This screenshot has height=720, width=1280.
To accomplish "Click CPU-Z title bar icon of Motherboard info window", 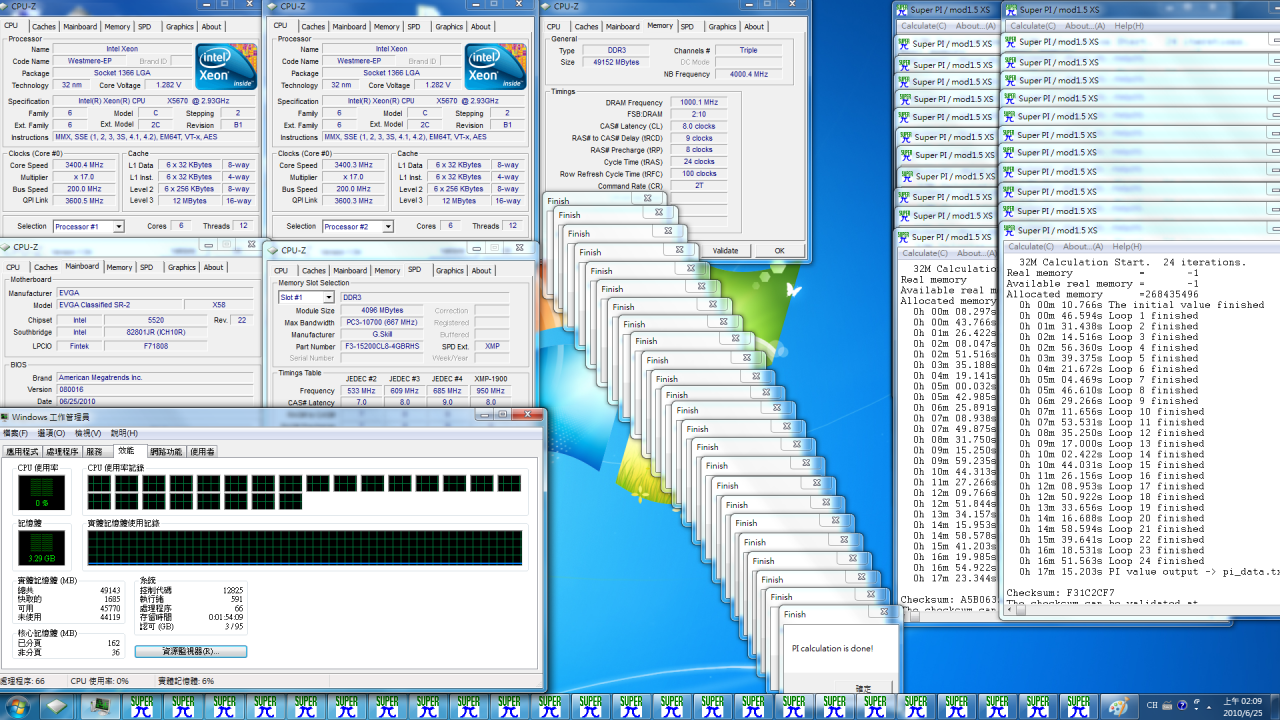I will [x=7, y=246].
